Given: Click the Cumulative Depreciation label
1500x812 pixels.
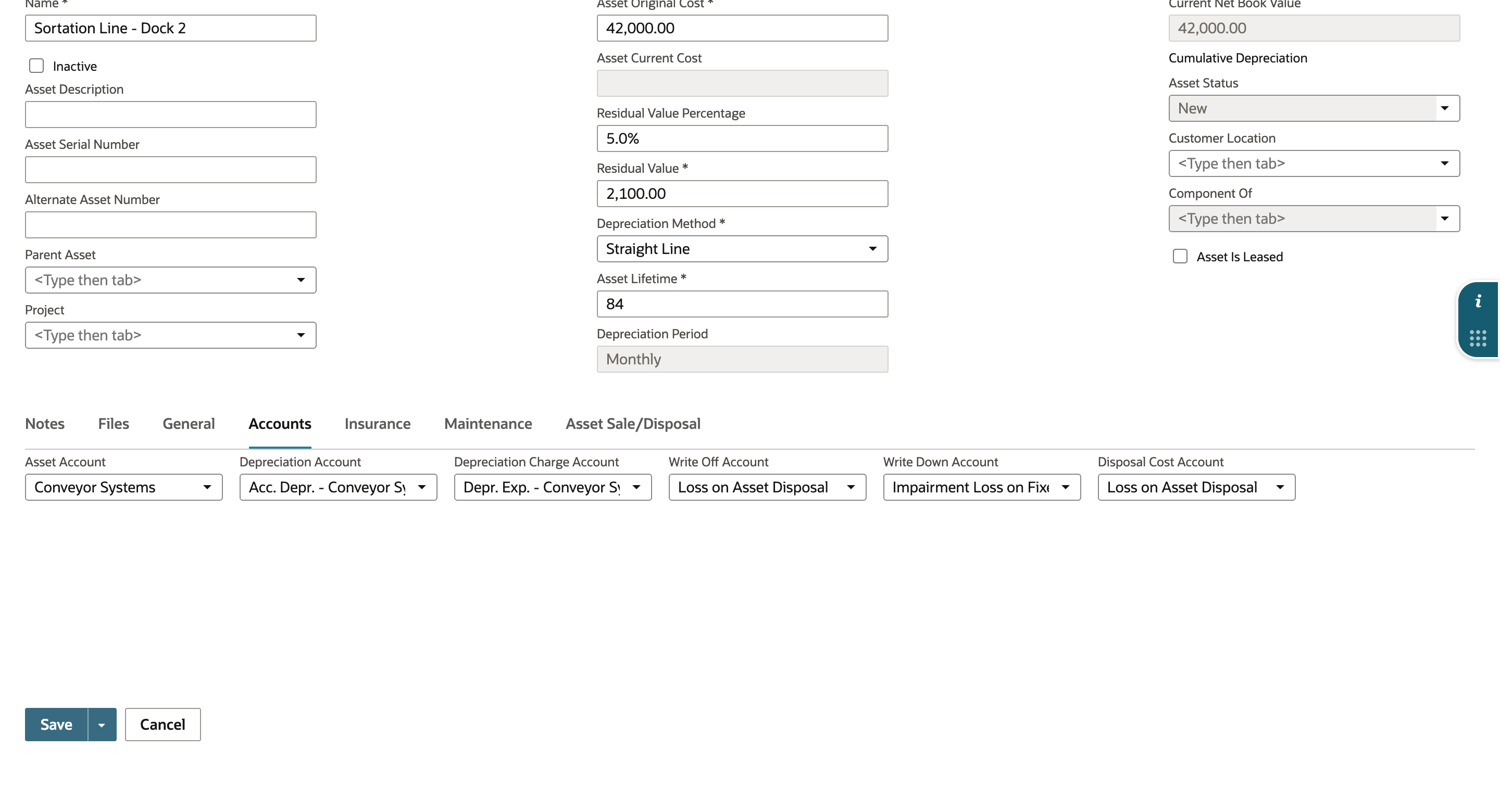Looking at the screenshot, I should coord(1237,58).
